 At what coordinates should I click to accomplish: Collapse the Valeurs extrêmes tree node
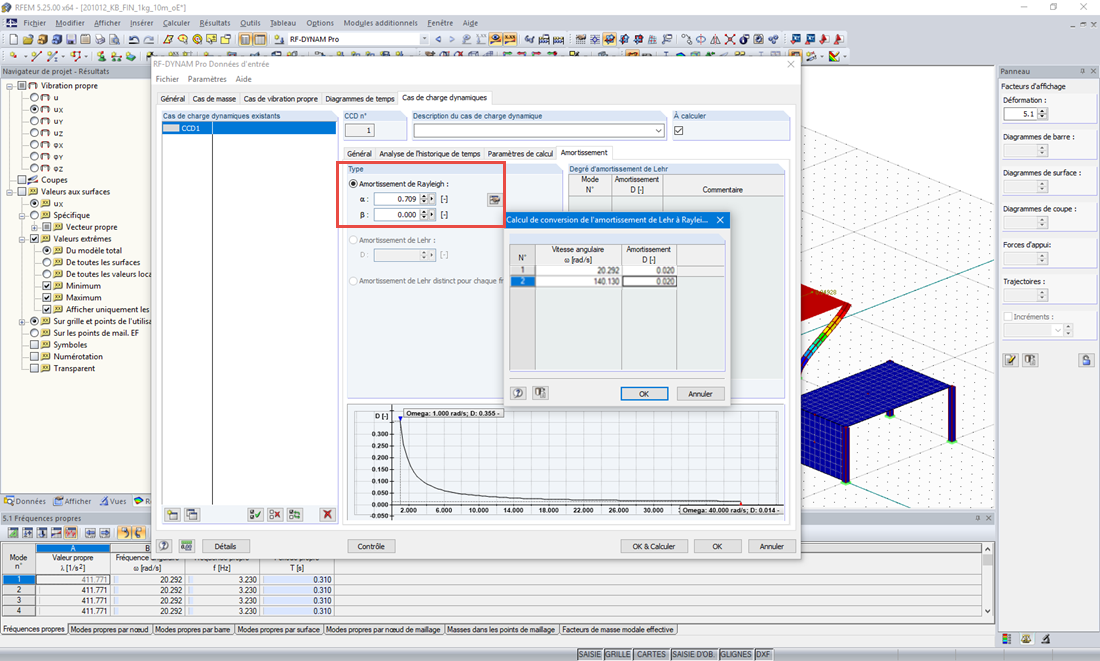click(22, 239)
